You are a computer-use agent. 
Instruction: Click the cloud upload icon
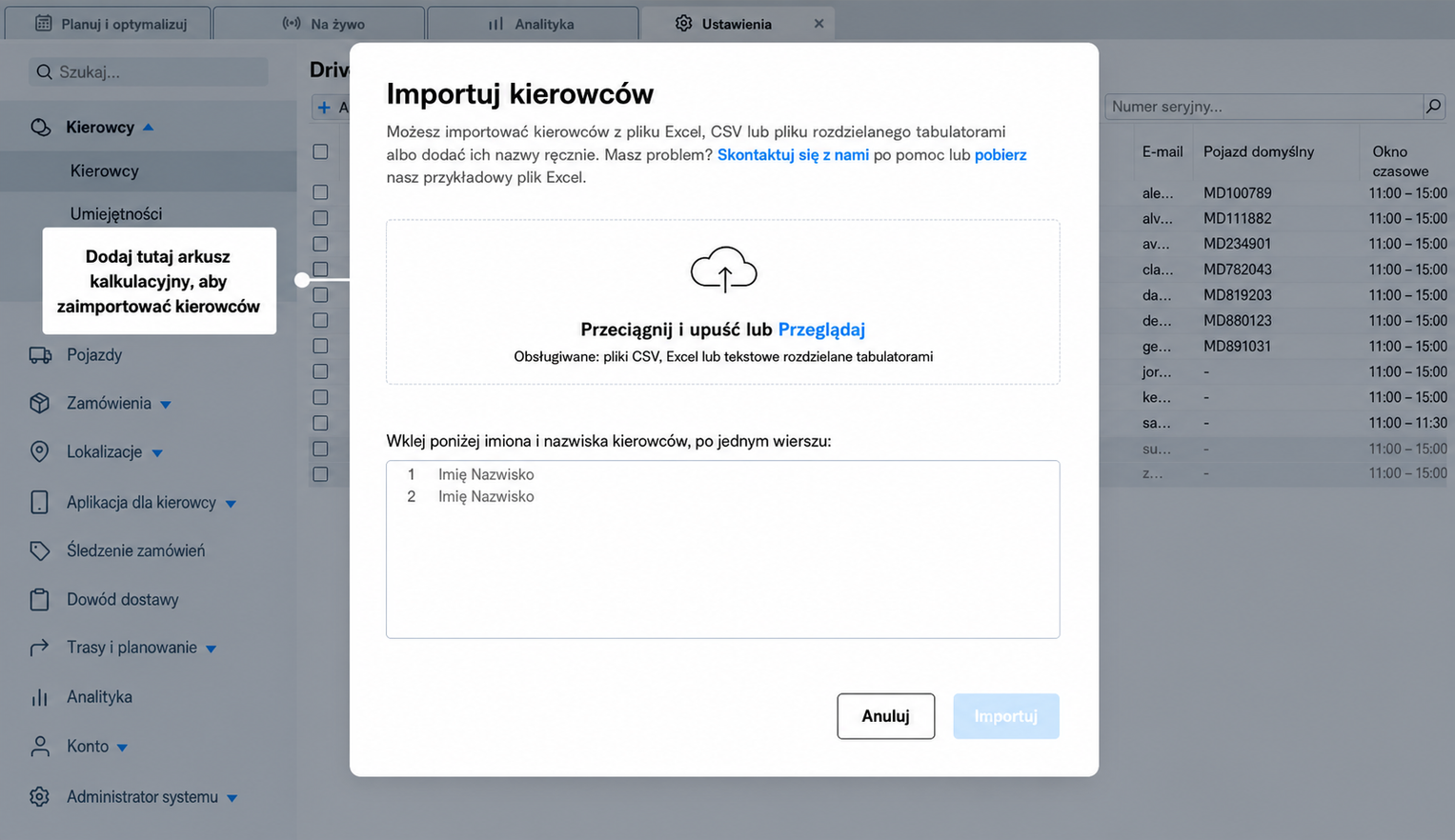coord(723,269)
